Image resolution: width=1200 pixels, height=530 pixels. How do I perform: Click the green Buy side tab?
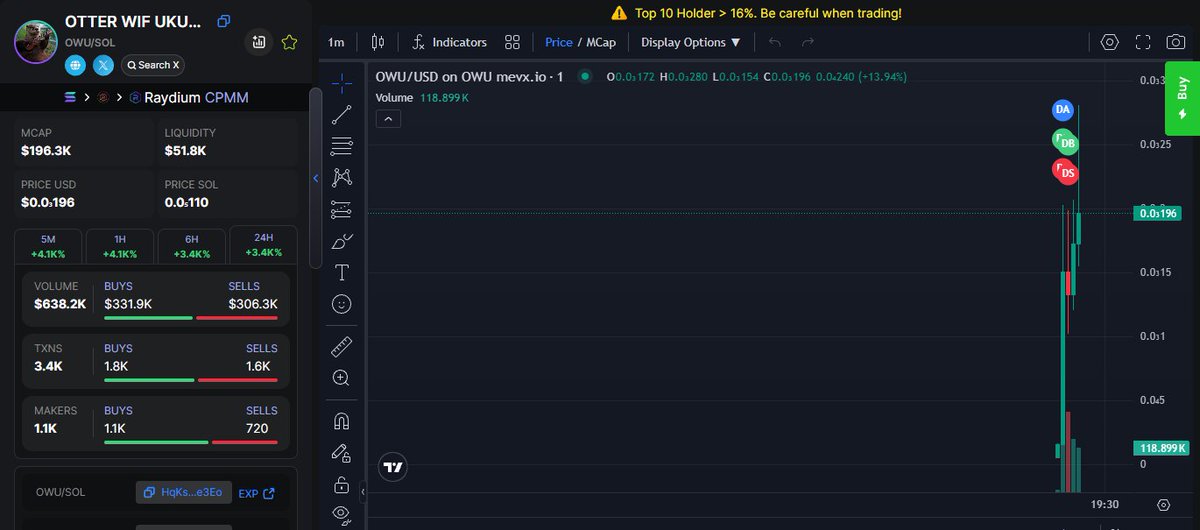click(x=1182, y=99)
